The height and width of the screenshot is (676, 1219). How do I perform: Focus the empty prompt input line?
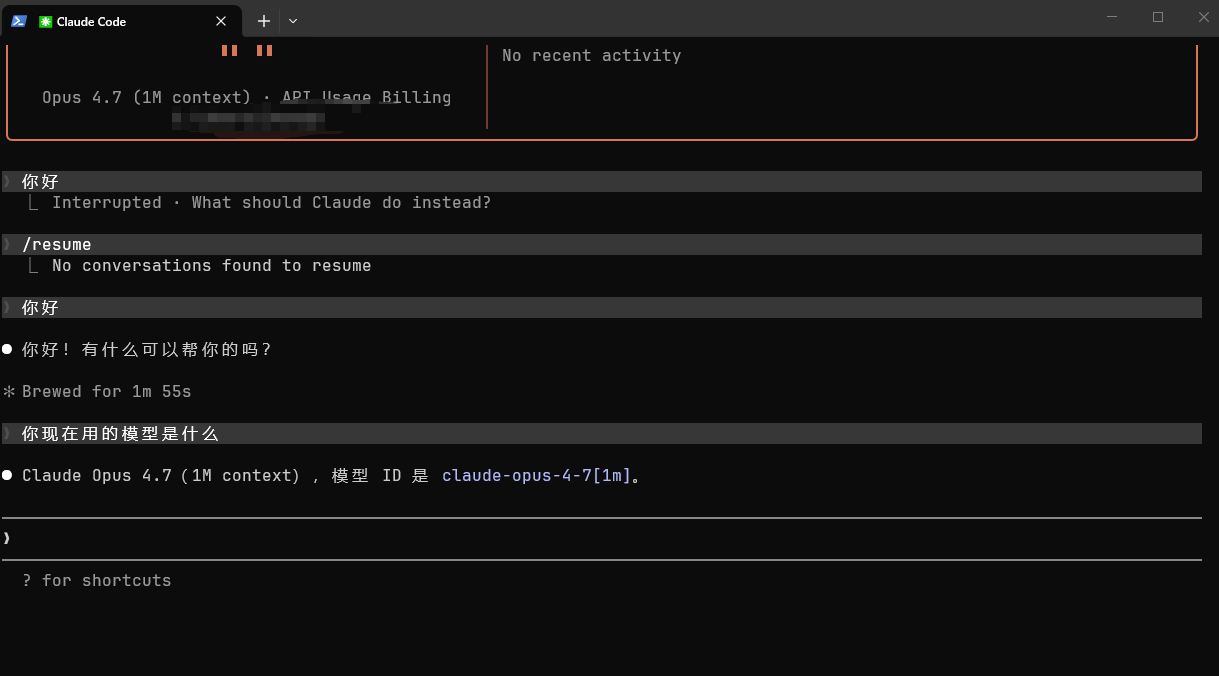602,538
